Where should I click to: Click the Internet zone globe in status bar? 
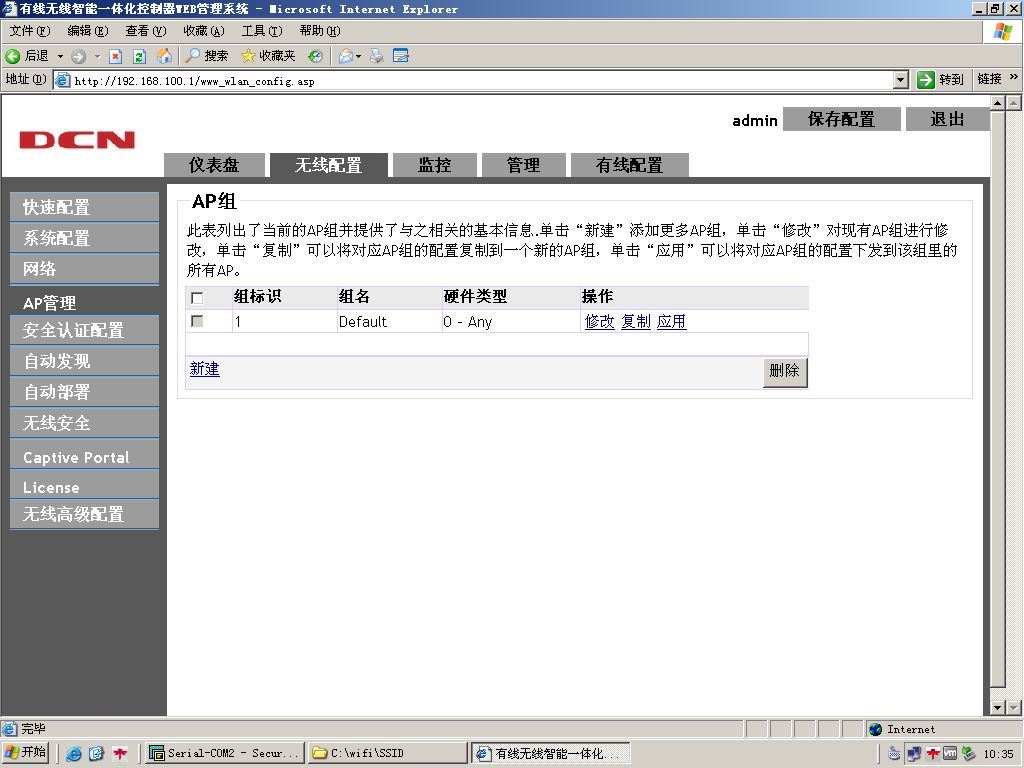pyautogui.click(x=876, y=729)
